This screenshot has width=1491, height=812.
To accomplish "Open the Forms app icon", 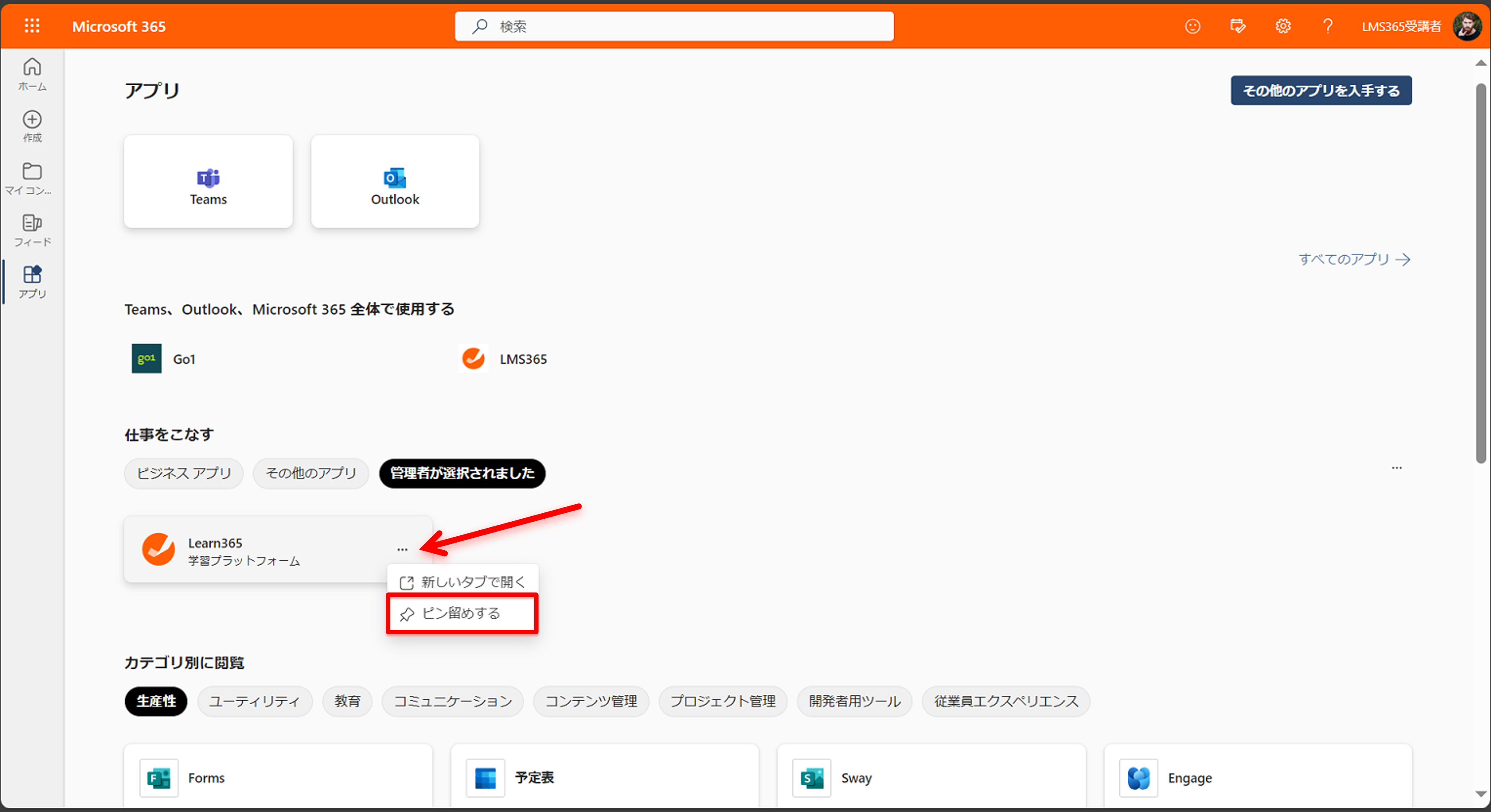I will tap(159, 778).
